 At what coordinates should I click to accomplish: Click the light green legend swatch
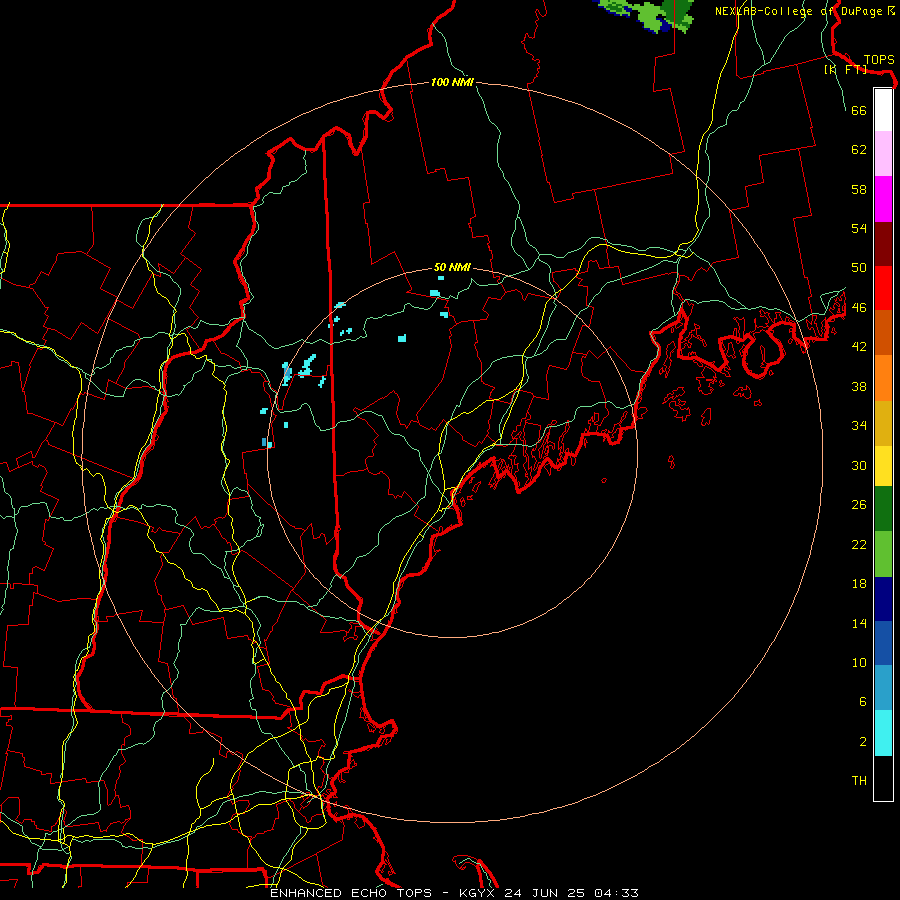point(883,554)
